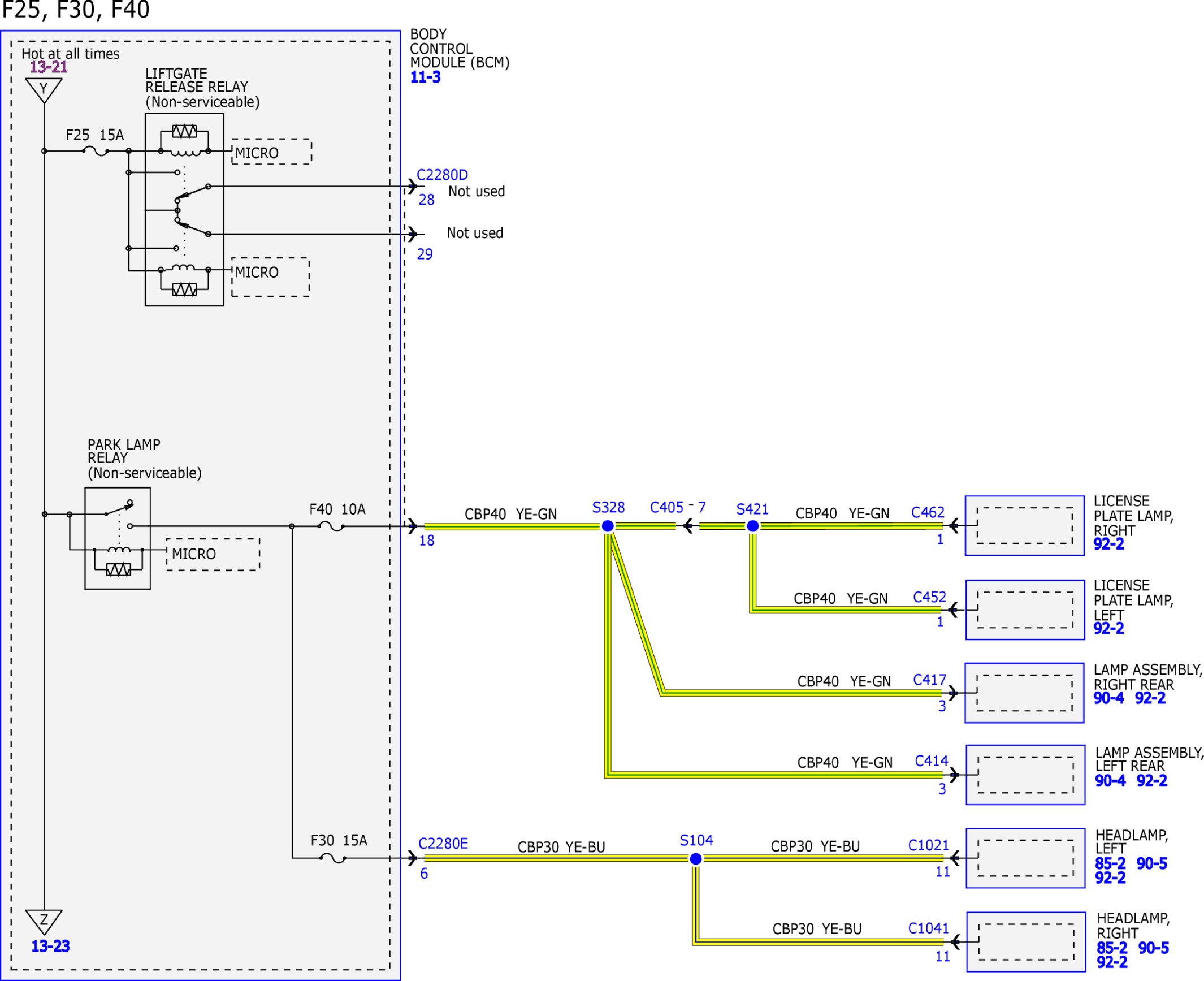Open 92-2 link under License Plate Lamp Left

tap(1108, 628)
